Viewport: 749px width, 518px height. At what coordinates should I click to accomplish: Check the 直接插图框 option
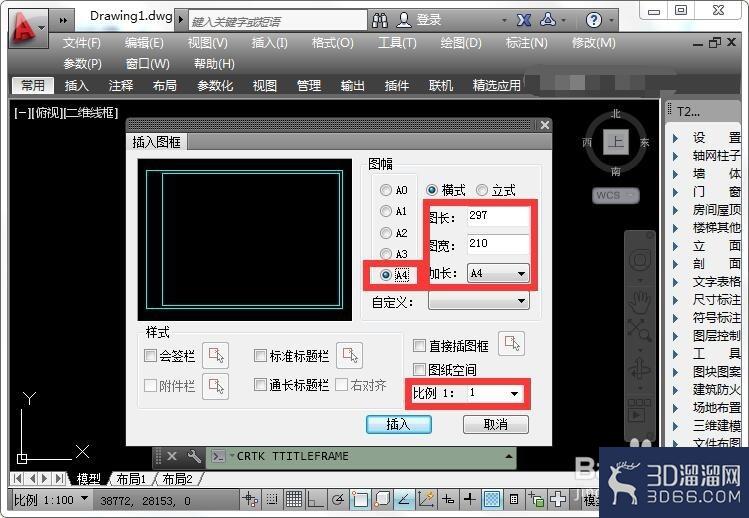click(419, 345)
